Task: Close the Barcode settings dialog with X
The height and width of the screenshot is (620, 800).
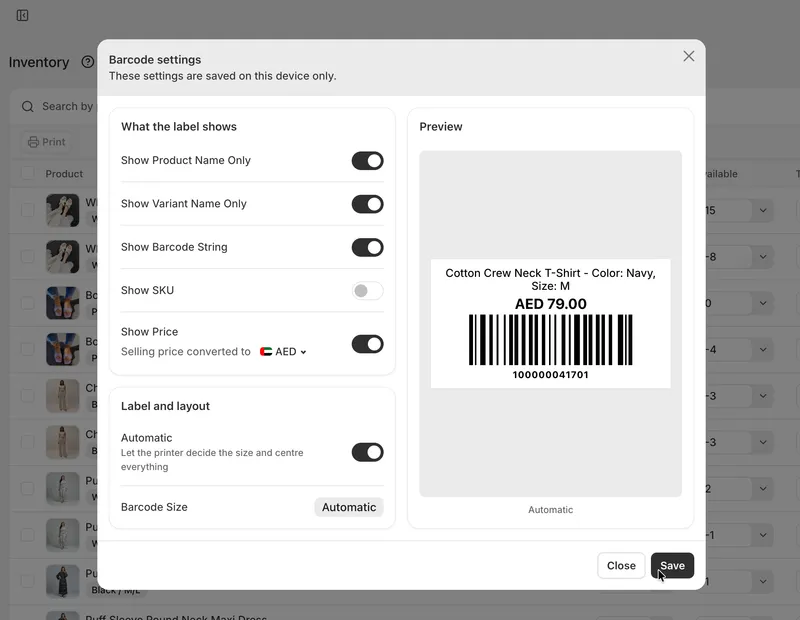Action: 689,56
